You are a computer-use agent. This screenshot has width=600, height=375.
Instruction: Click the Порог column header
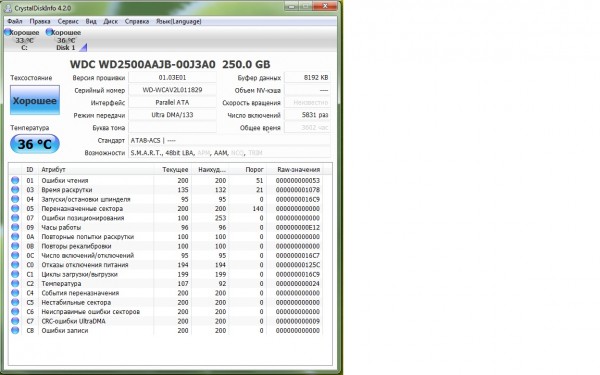(x=248, y=170)
